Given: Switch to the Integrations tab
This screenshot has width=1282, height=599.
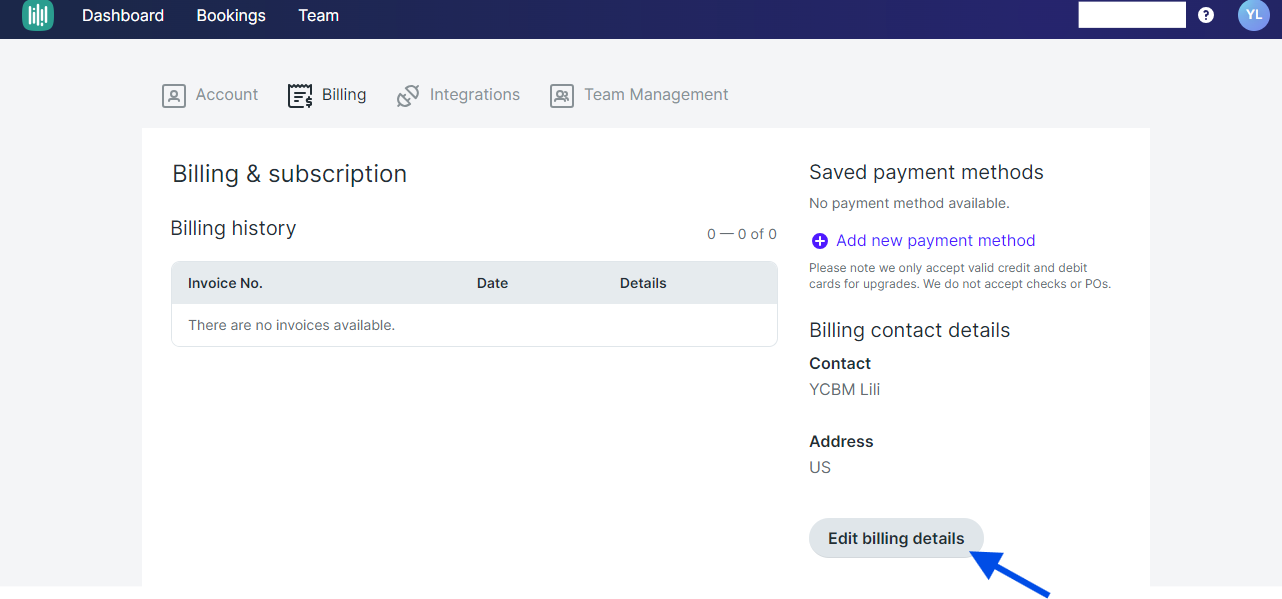Looking at the screenshot, I should tap(475, 95).
